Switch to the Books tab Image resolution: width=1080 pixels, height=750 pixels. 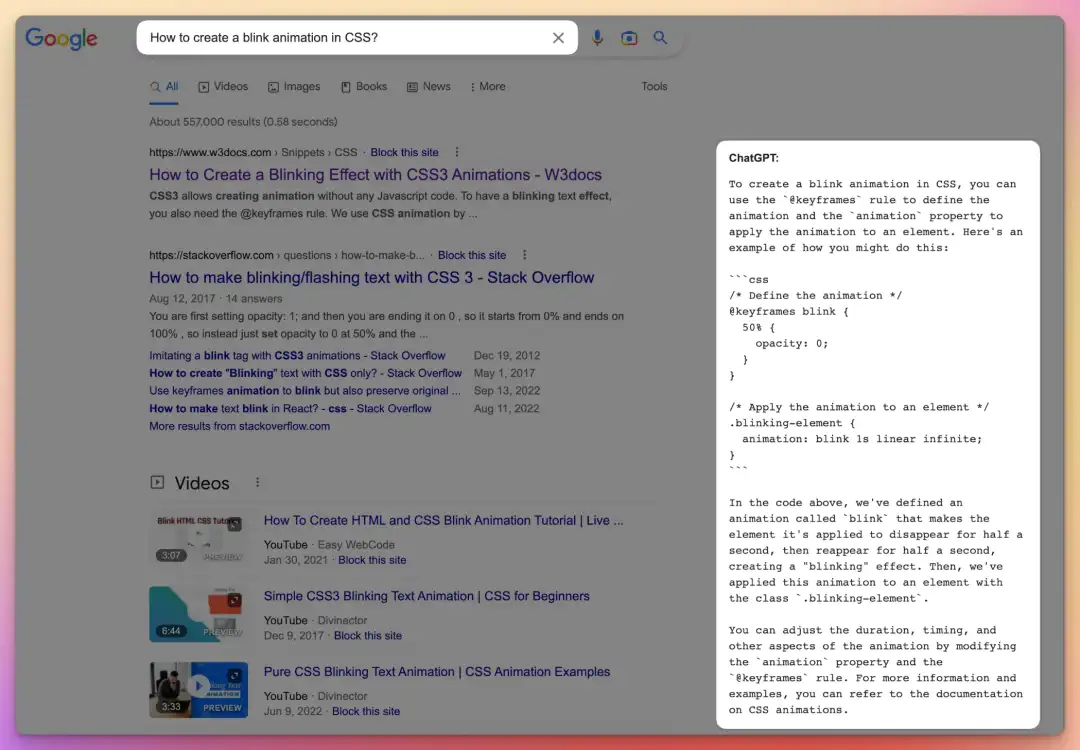(x=364, y=87)
